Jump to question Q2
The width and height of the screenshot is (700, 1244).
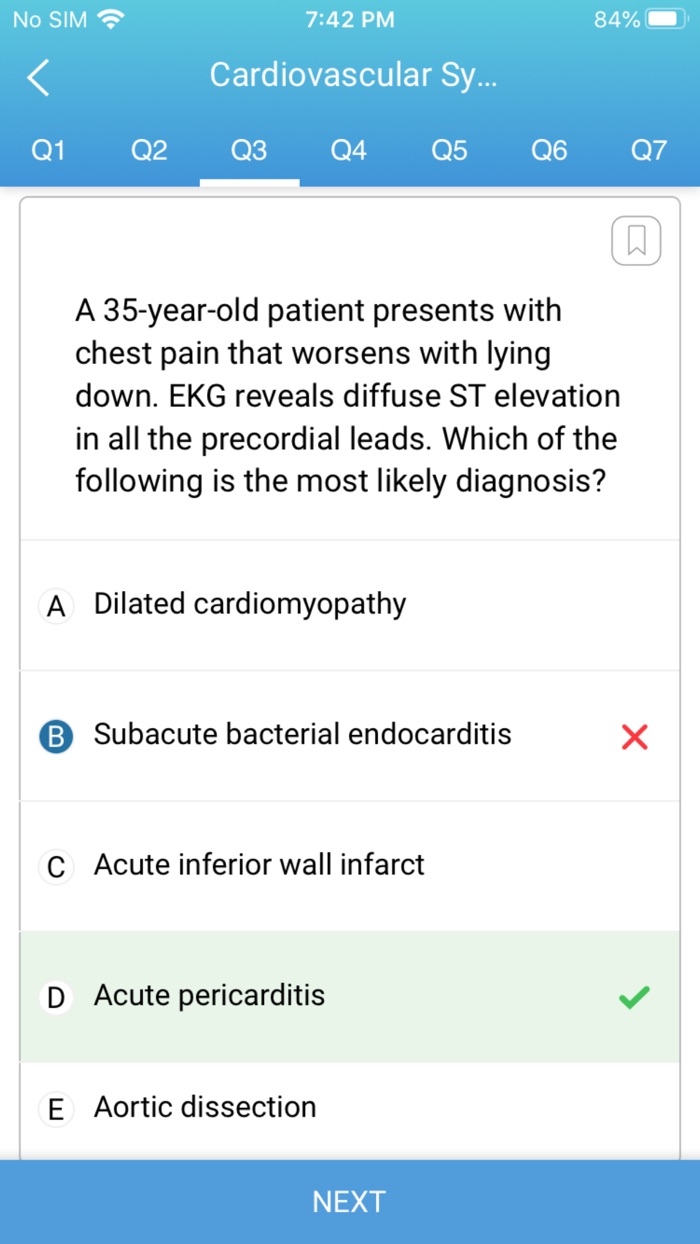tap(148, 150)
